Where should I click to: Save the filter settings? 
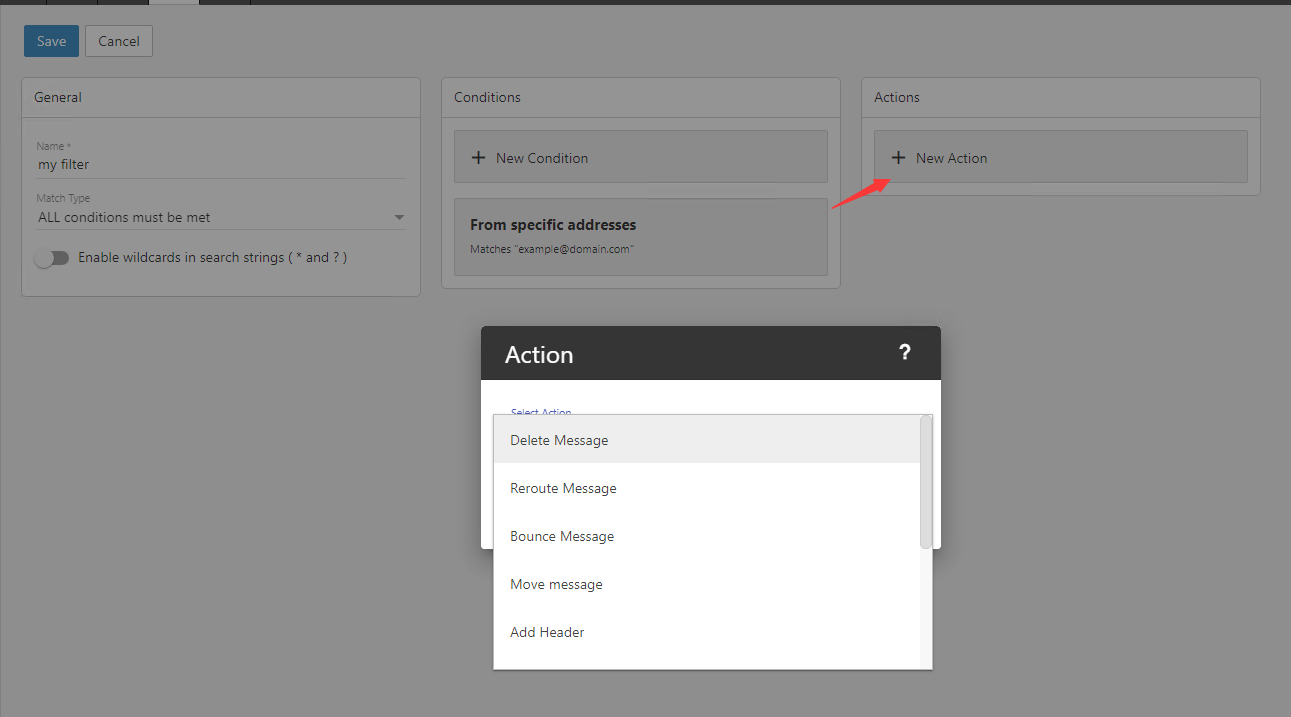[x=51, y=41]
